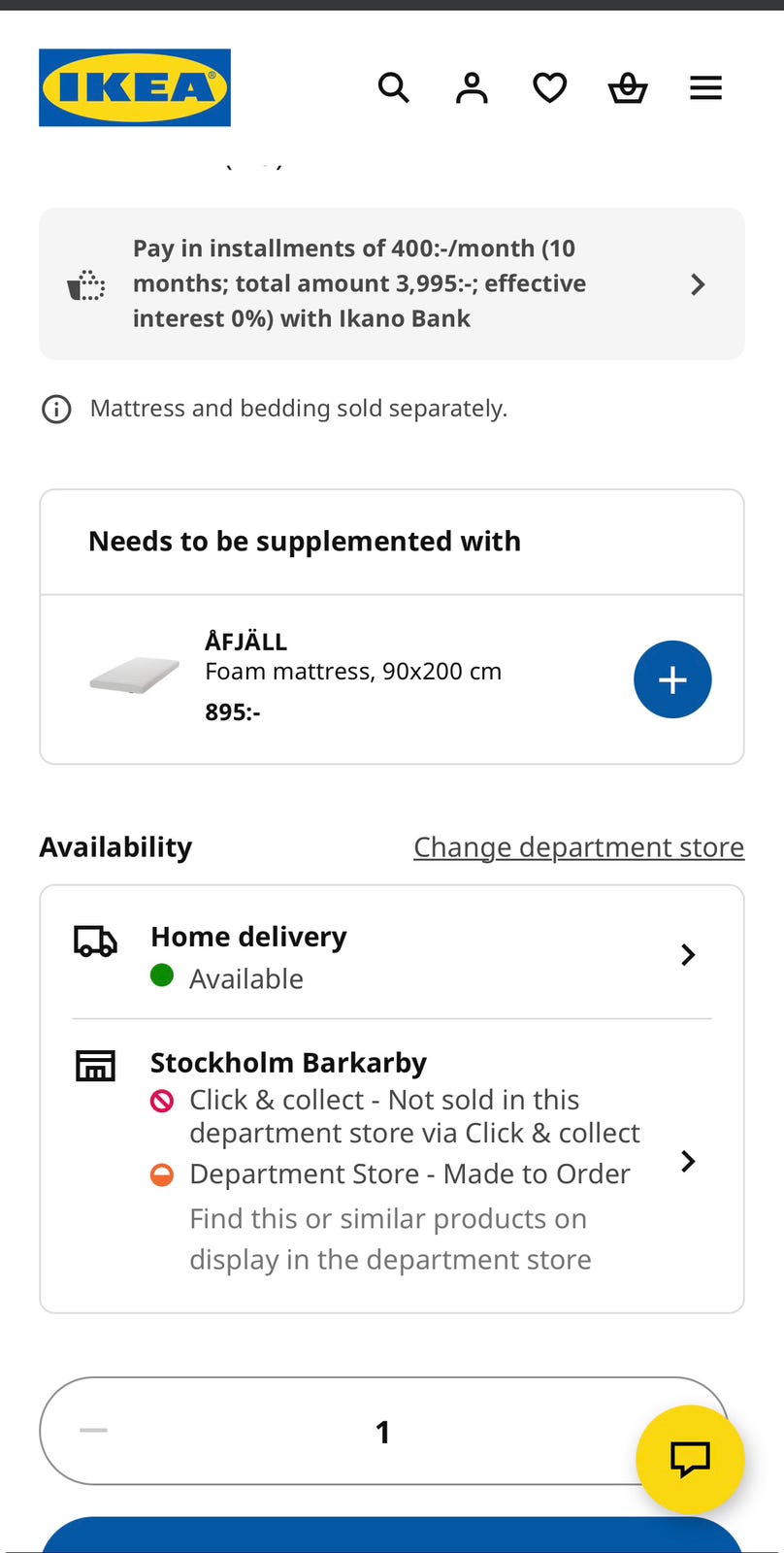Click the quantity field showing 1
The width and height of the screenshot is (784, 1553).
(x=382, y=1432)
